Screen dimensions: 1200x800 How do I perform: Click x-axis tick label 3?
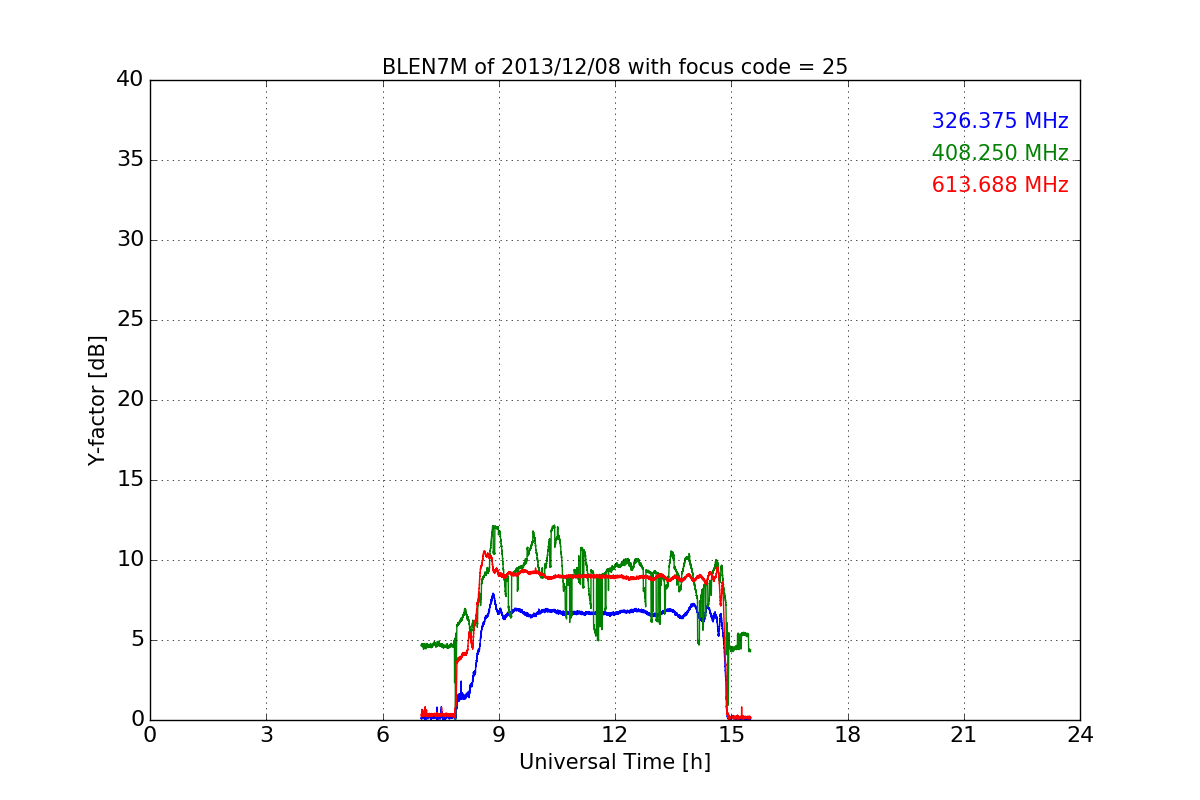[x=266, y=735]
